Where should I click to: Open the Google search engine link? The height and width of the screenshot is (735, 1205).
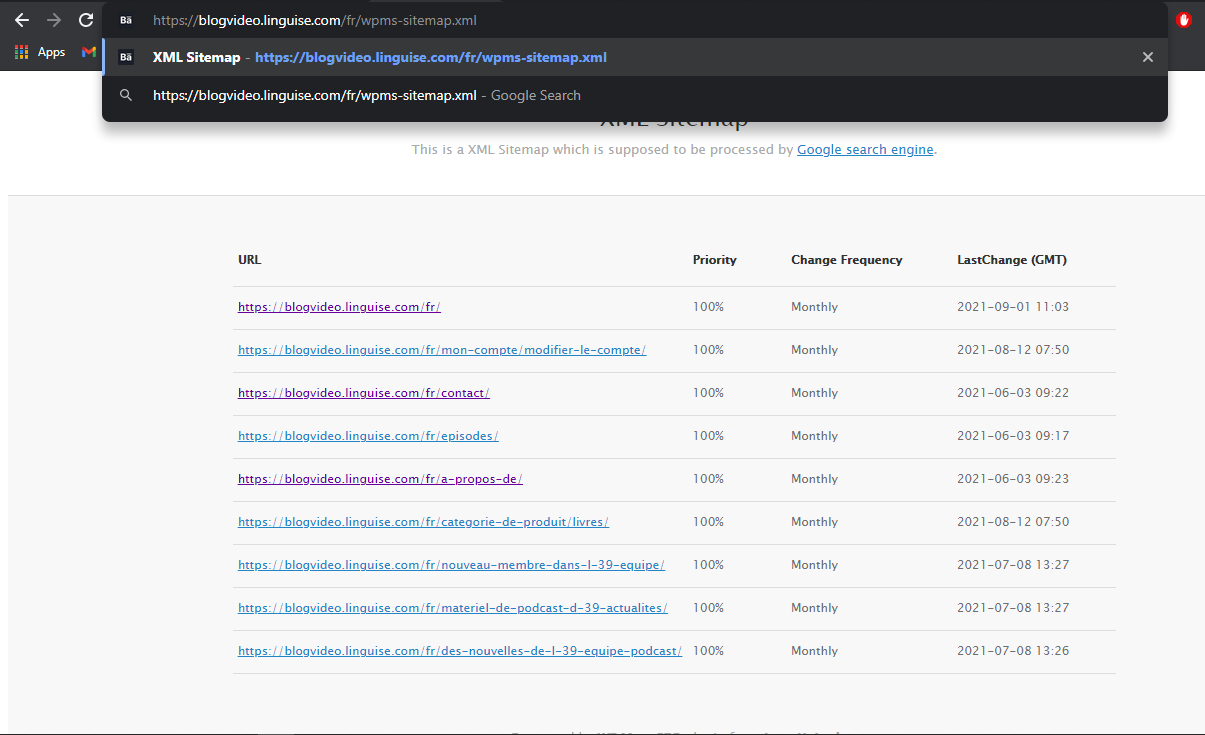pyautogui.click(x=865, y=150)
